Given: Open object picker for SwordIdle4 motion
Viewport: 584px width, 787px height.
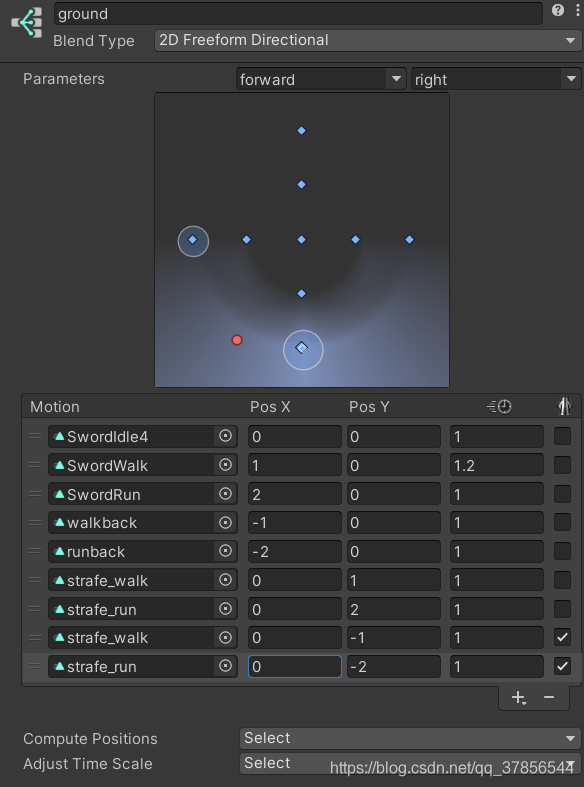Looking at the screenshot, I should point(225,436).
